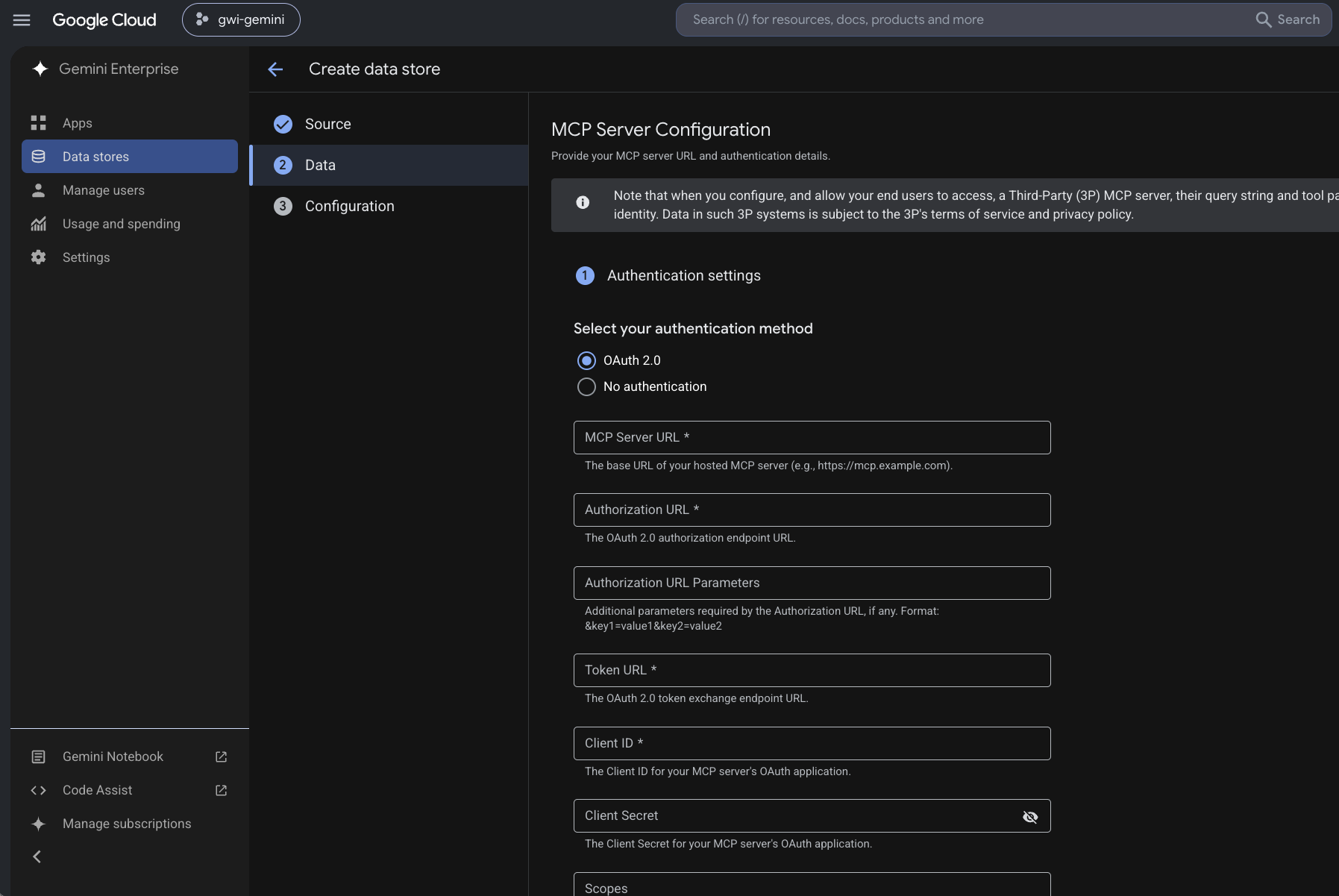This screenshot has width=1339, height=896.
Task: Click the Gemini Enterprise sparkle icon
Action: pos(40,69)
